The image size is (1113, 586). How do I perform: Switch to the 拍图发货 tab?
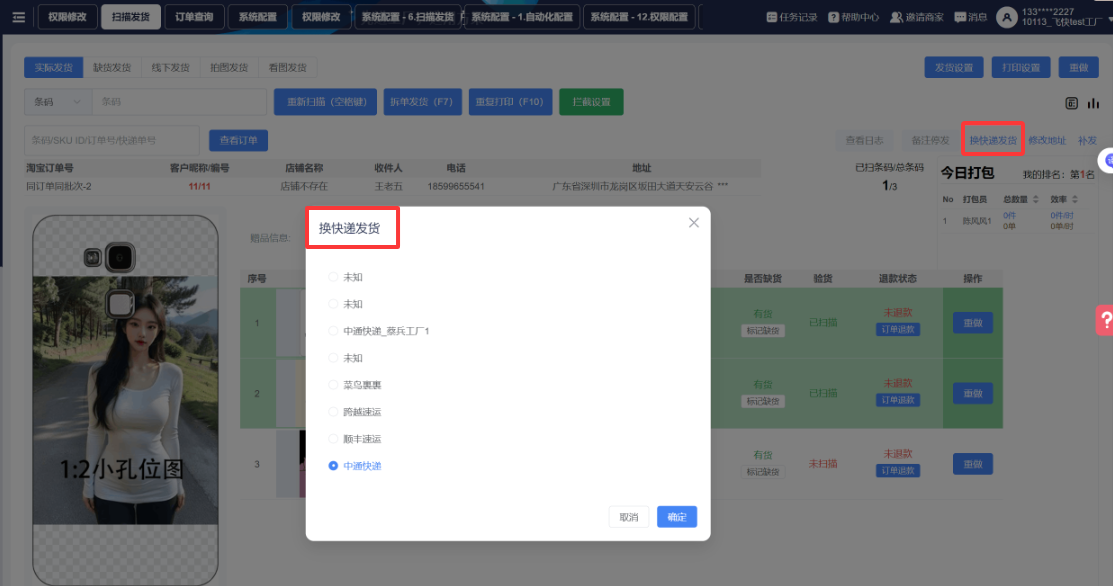229,67
